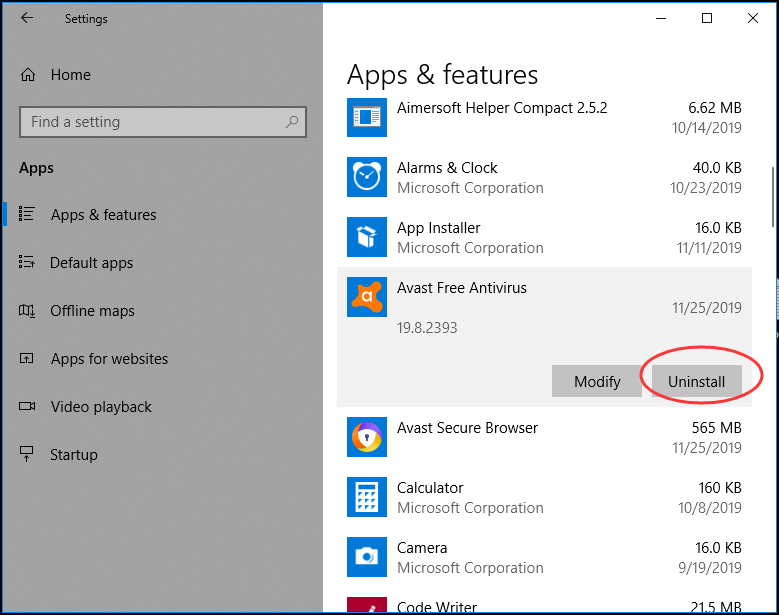
Task: Select the Code Writer app icon
Action: click(367, 605)
